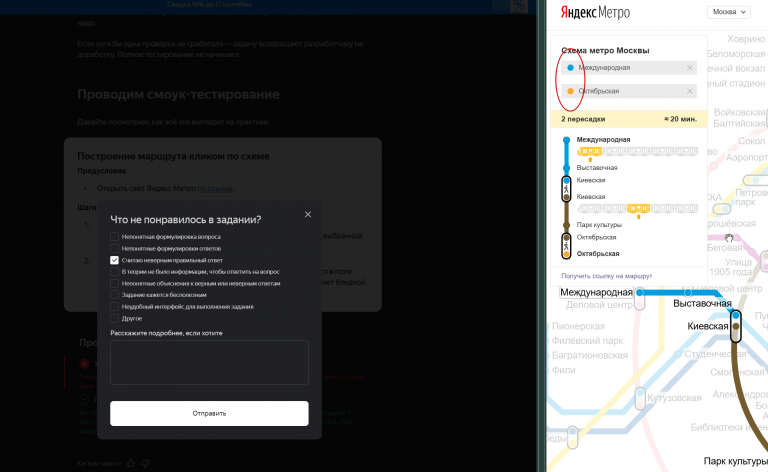
Task: Click the blue dot in Международная field
Action: click(x=570, y=68)
